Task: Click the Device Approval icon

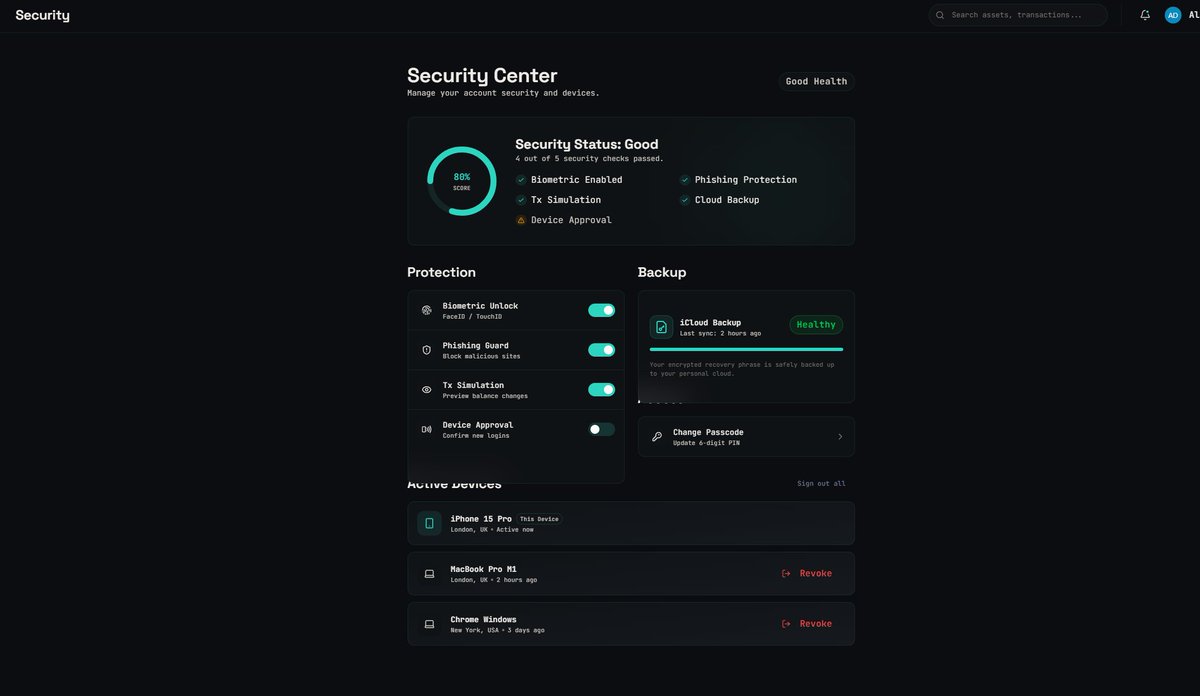Action: pyautogui.click(x=427, y=429)
